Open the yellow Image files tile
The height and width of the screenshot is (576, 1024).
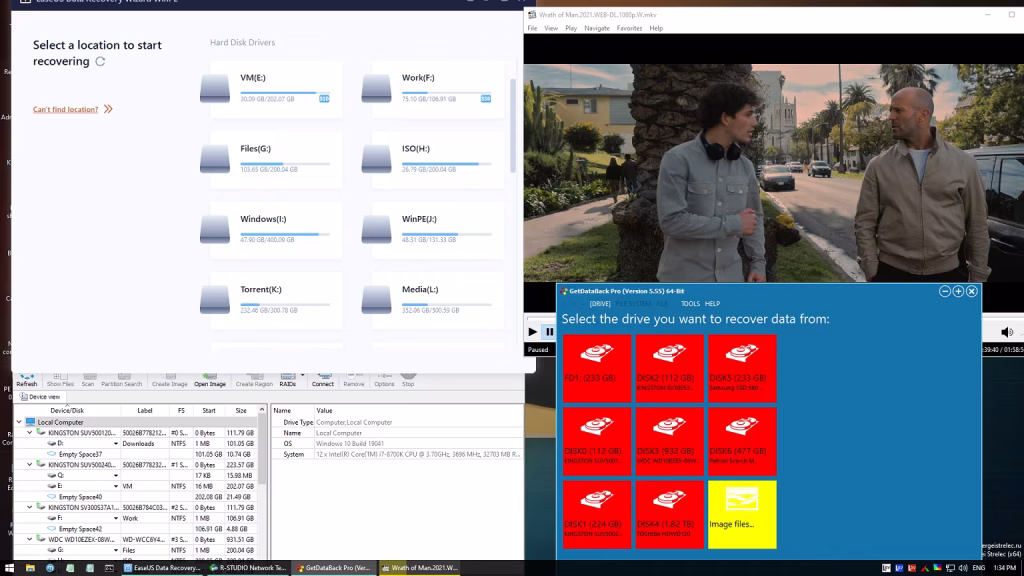pyautogui.click(x=742, y=514)
